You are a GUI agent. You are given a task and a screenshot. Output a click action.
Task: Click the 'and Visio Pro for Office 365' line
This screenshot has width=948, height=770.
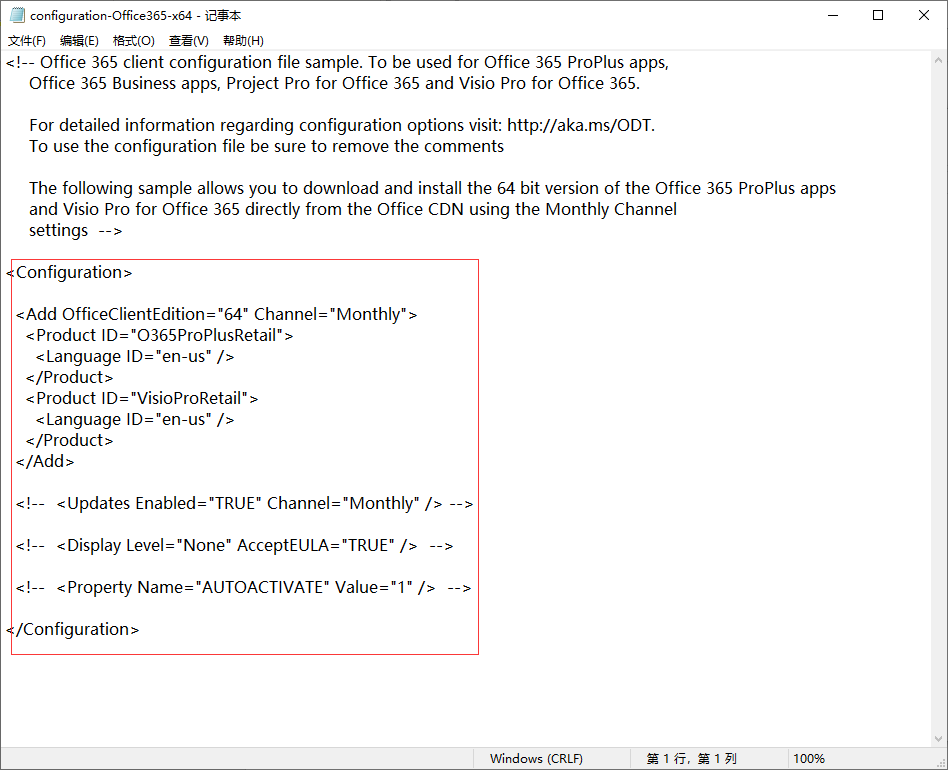[x=353, y=209]
